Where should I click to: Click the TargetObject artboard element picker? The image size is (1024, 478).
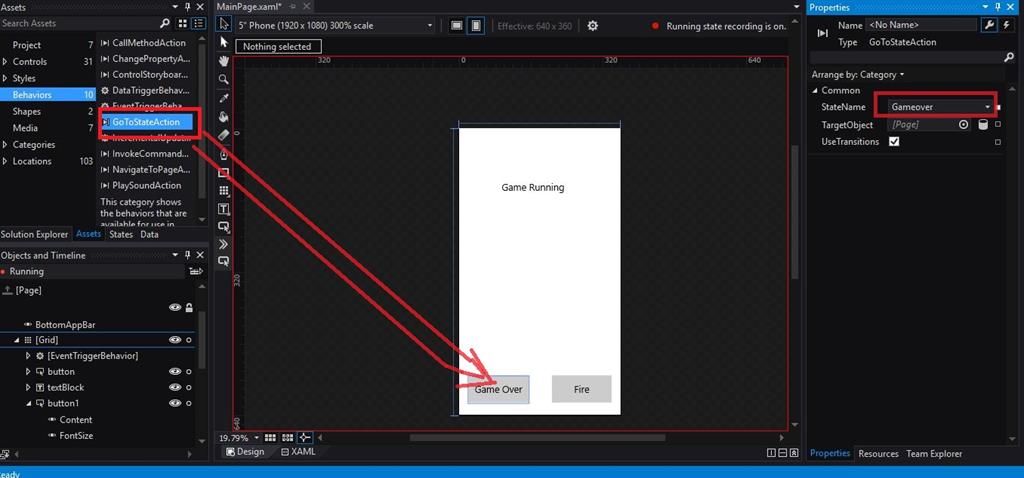964,125
